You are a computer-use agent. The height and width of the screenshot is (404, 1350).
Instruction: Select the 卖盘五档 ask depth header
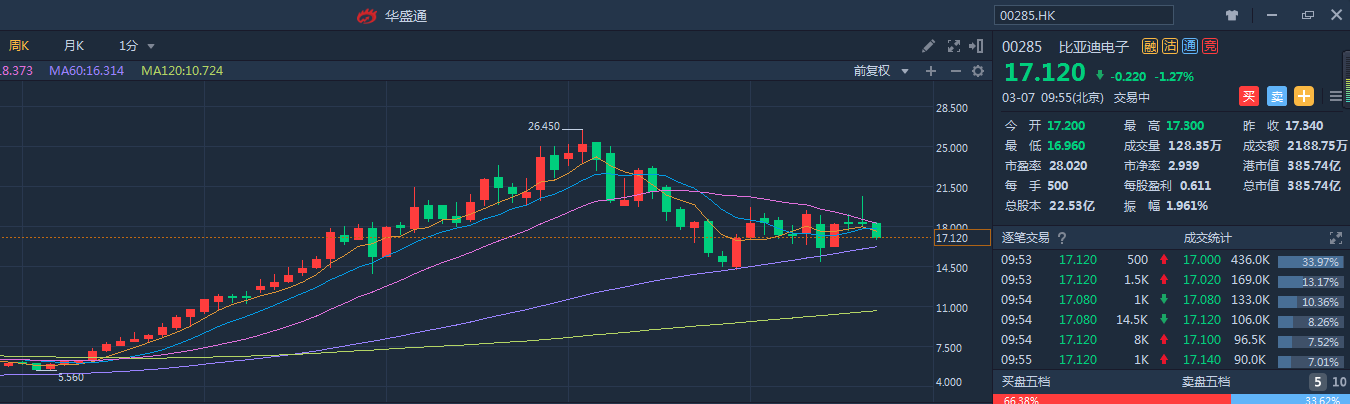[1205, 382]
